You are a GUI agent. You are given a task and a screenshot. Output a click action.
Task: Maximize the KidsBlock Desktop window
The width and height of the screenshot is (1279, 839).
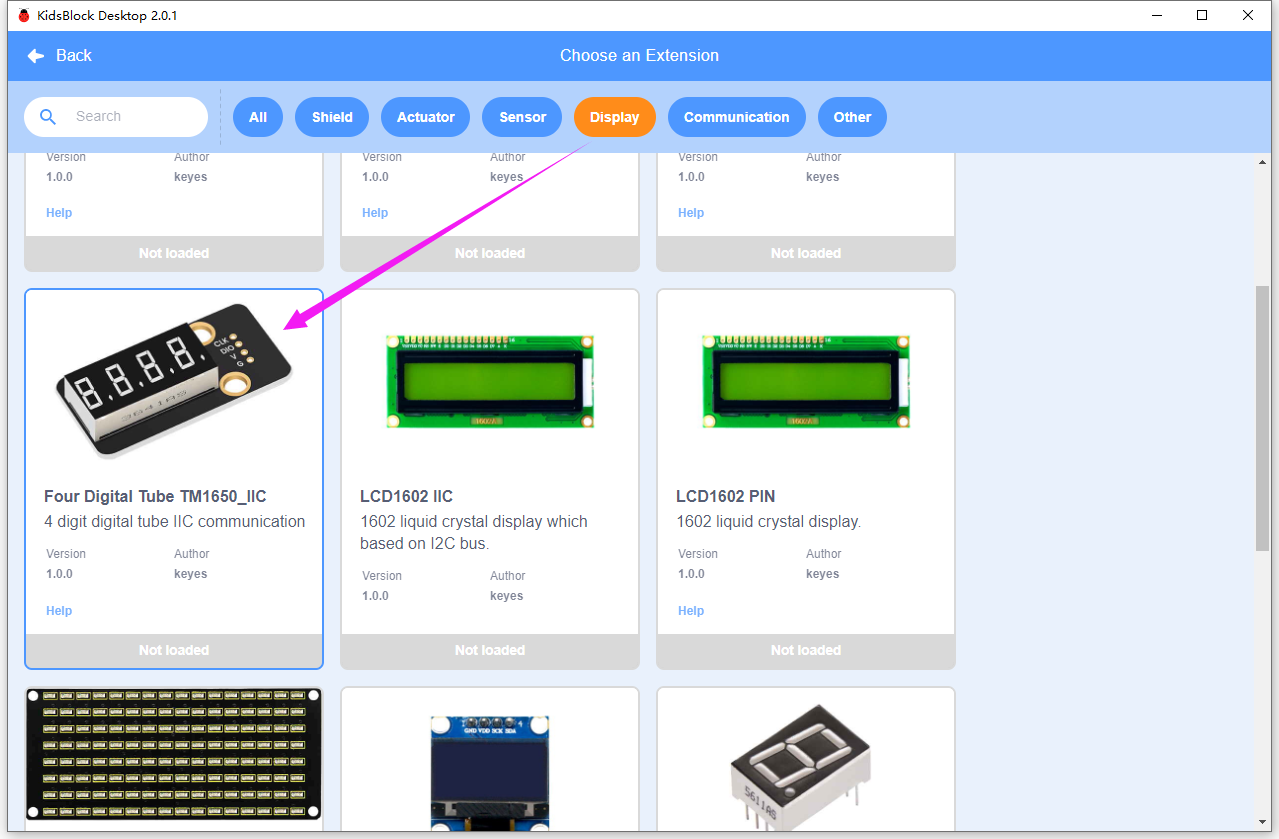tap(1202, 15)
